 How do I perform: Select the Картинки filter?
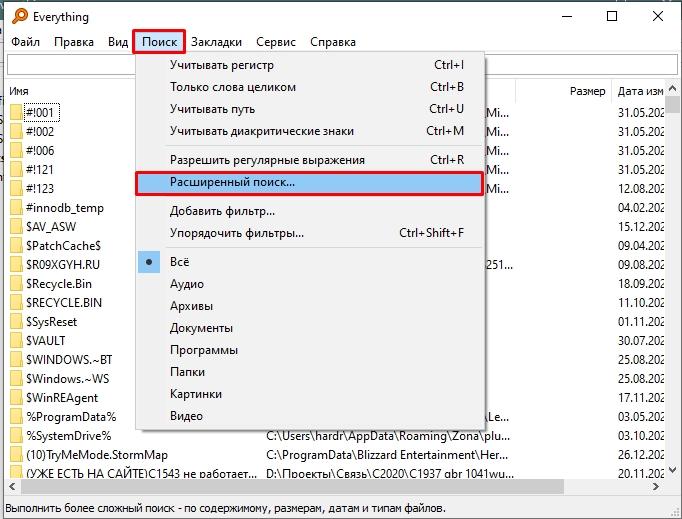click(310, 394)
